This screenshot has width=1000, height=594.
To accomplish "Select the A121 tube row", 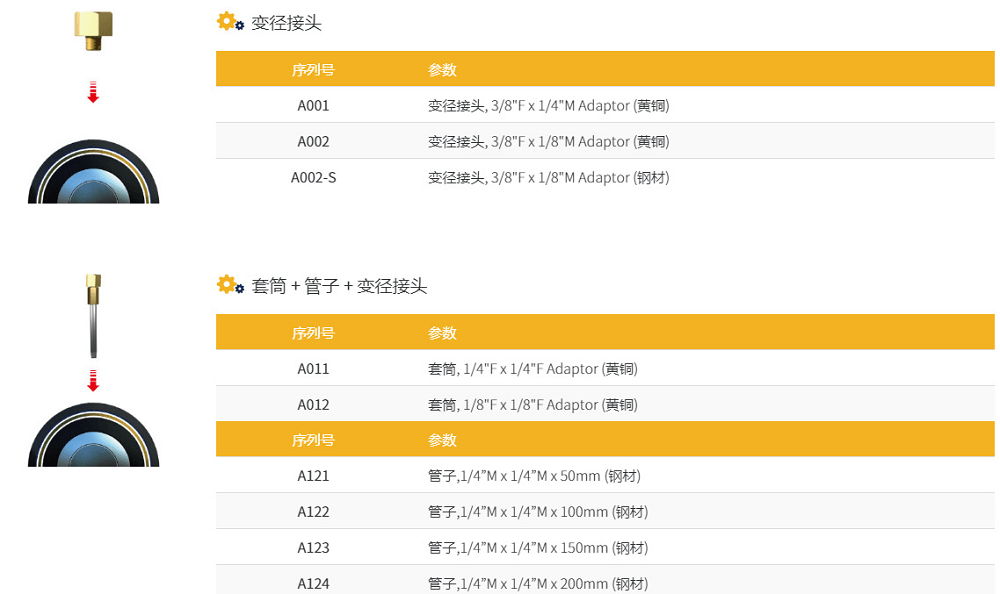I will coord(313,475).
